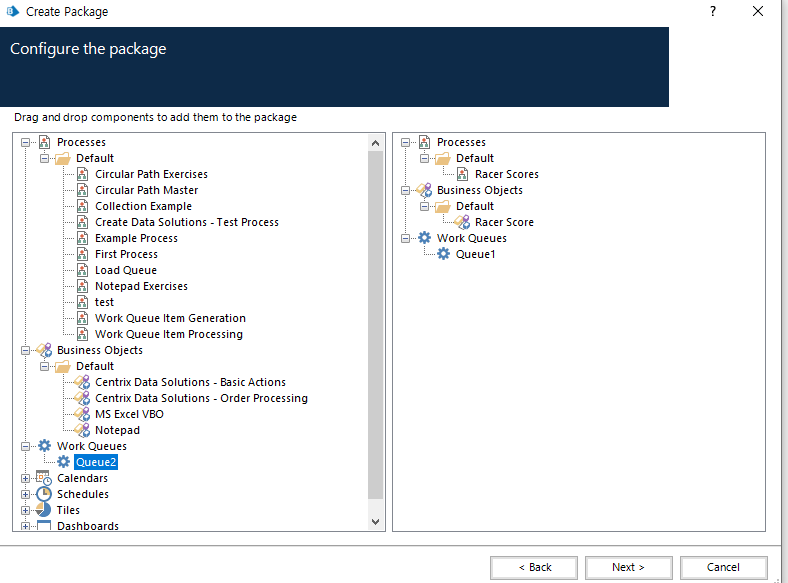Click the Work Queue Item Generation icon
Image resolution: width=788 pixels, height=583 pixels.
83,319
